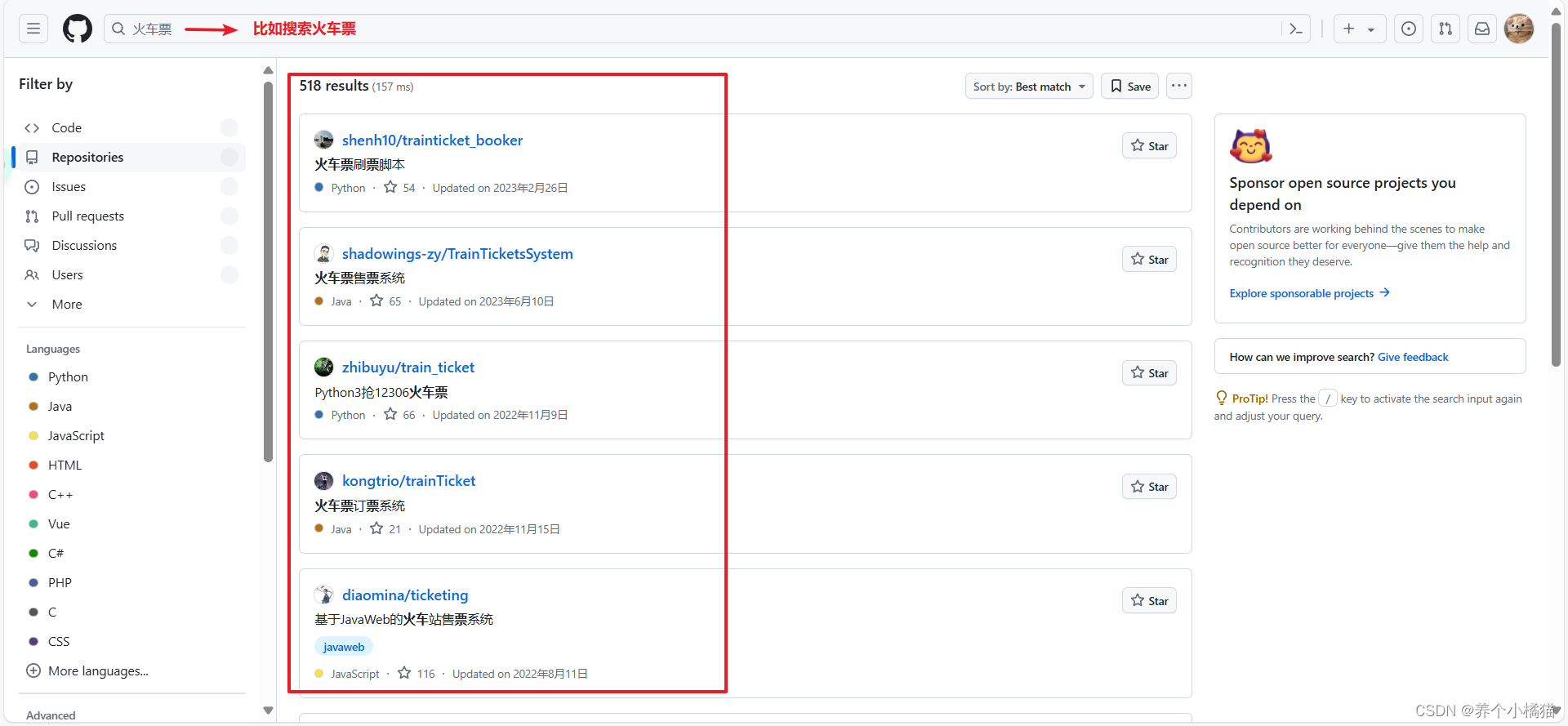Open shenh10/trainticket_booker repository
This screenshot has width=1568, height=726.
432,140
